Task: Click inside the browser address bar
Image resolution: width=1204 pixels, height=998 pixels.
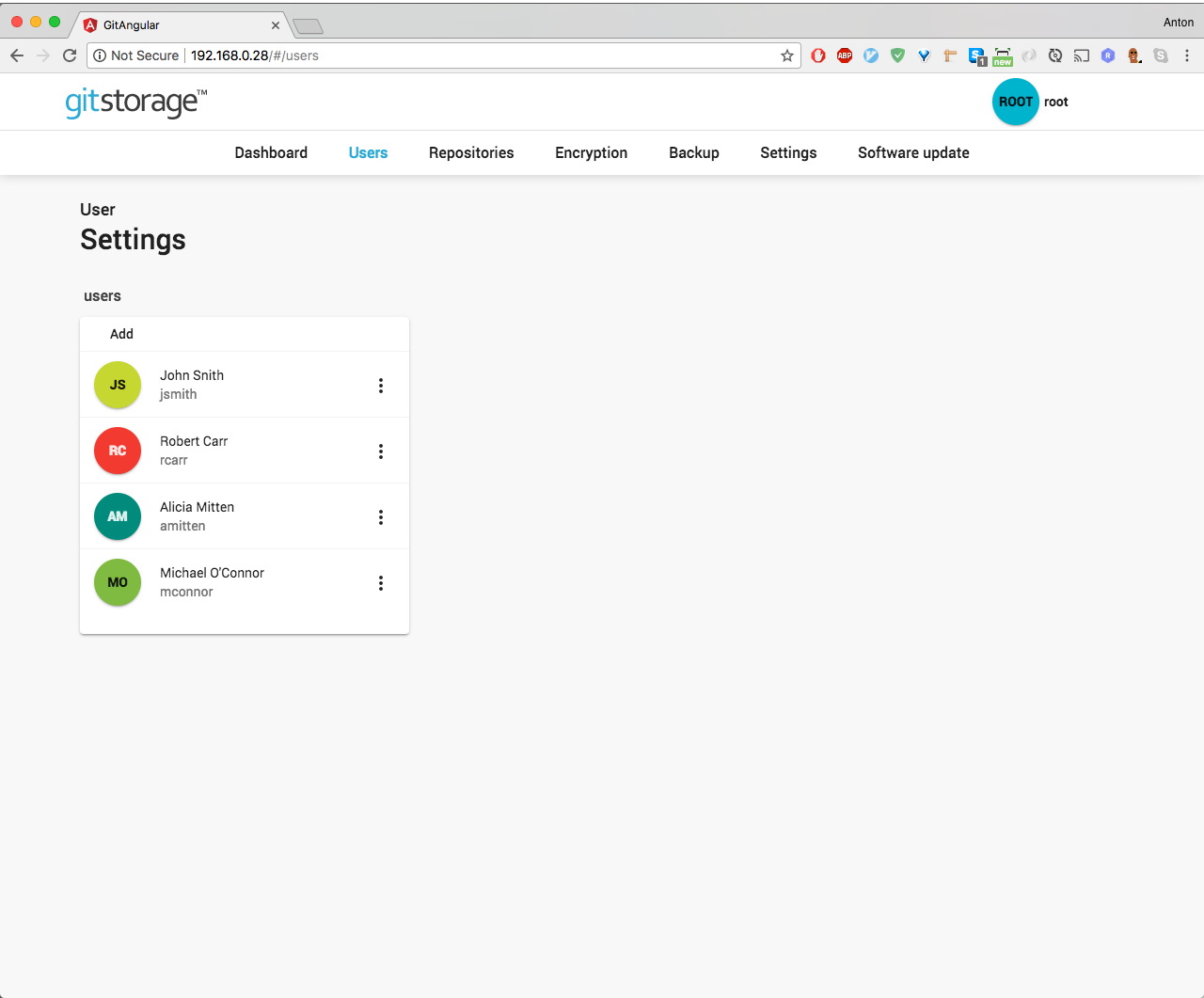Action: (470, 55)
